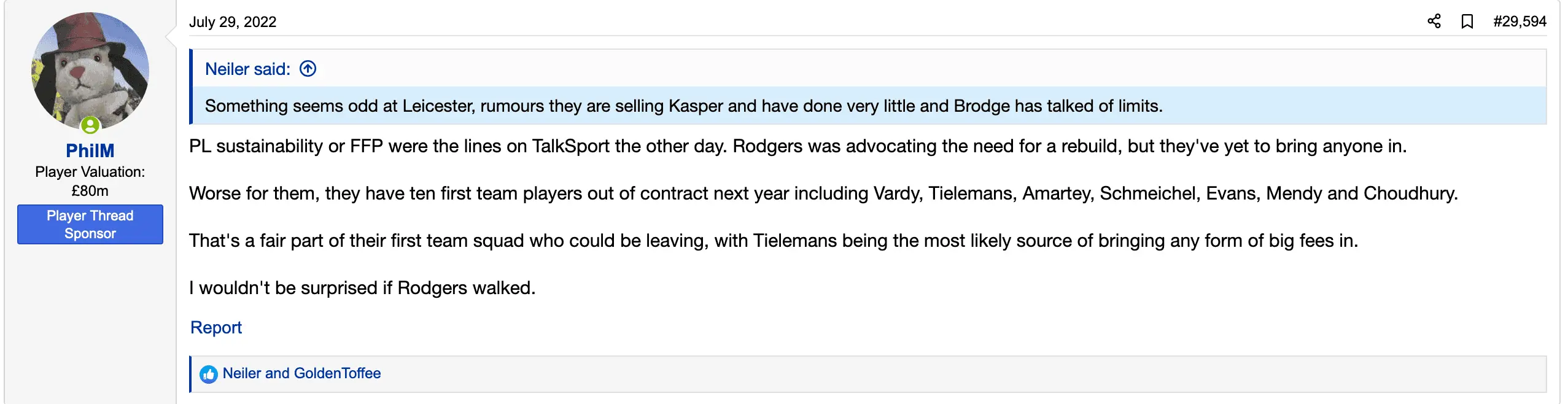View who liked: Neiler and GoldenToffee
The height and width of the screenshot is (404, 1568).
(x=301, y=373)
